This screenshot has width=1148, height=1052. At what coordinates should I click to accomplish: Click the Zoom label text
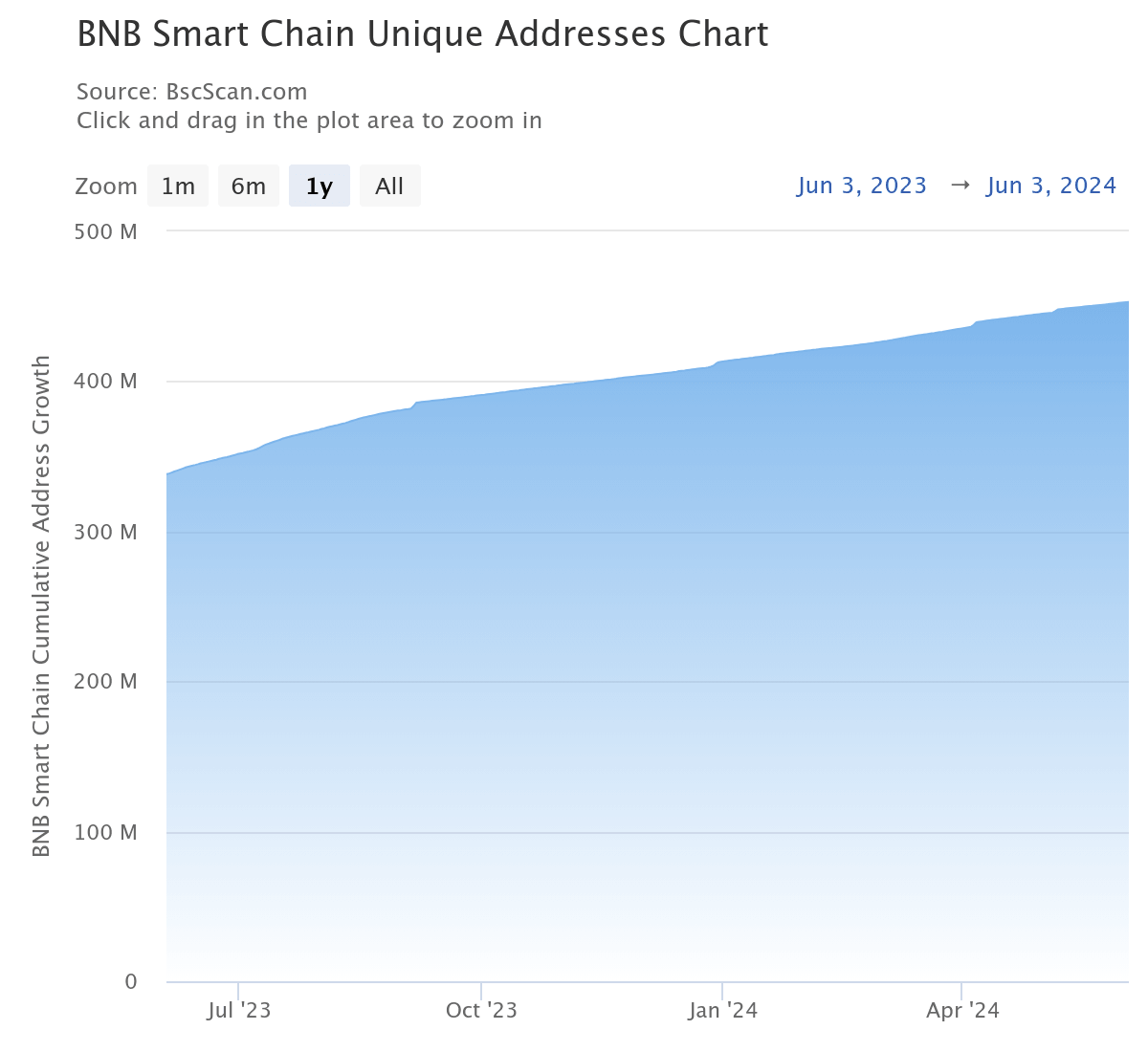[x=105, y=186]
